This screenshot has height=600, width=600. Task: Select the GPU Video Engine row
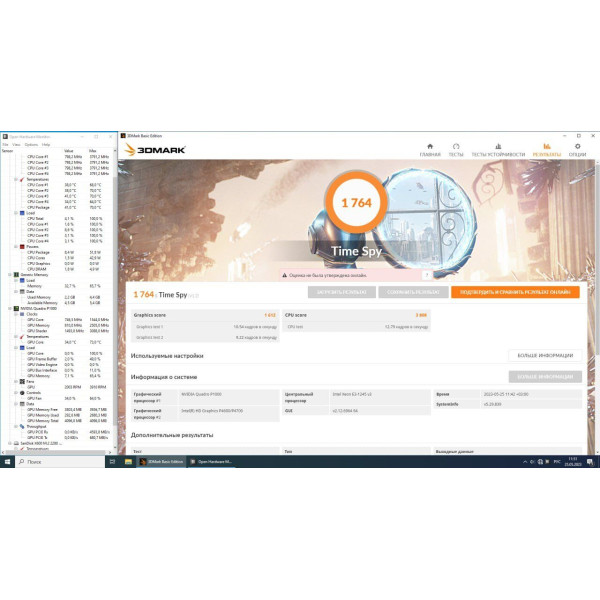pos(57,365)
